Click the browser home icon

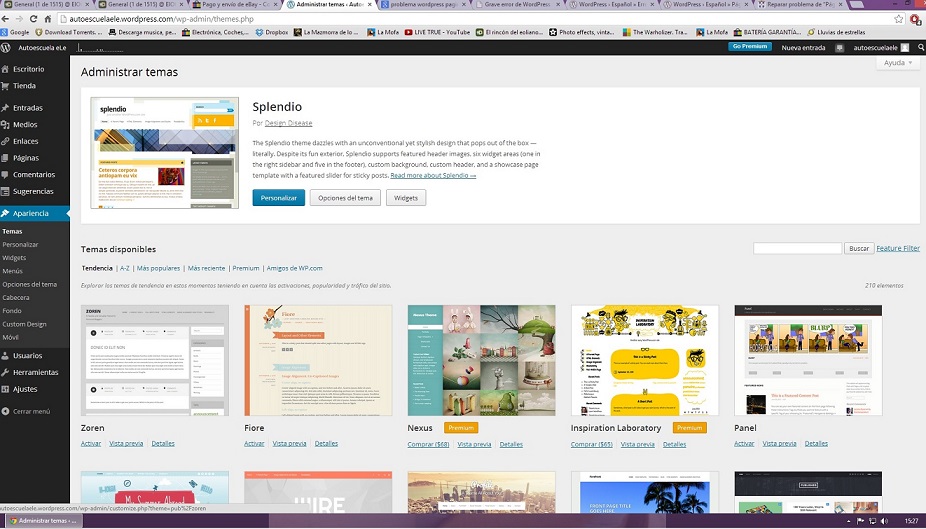point(48,19)
